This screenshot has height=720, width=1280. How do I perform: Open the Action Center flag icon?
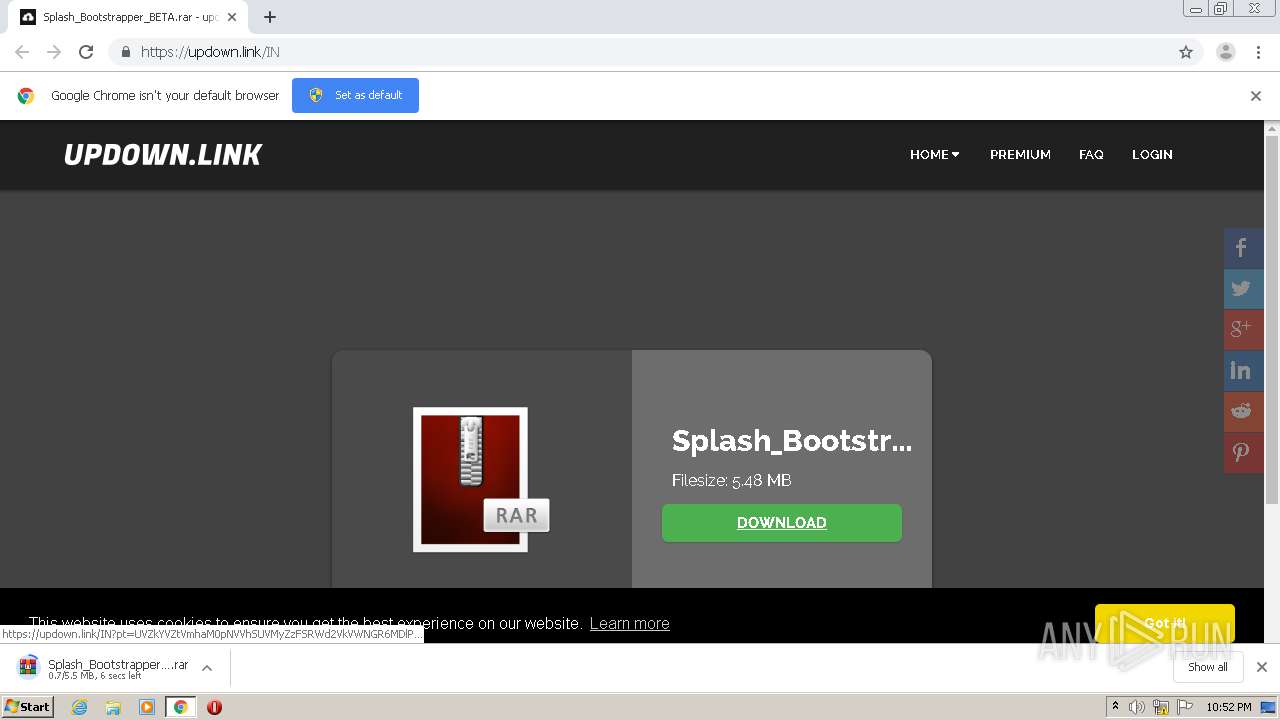(1185, 707)
